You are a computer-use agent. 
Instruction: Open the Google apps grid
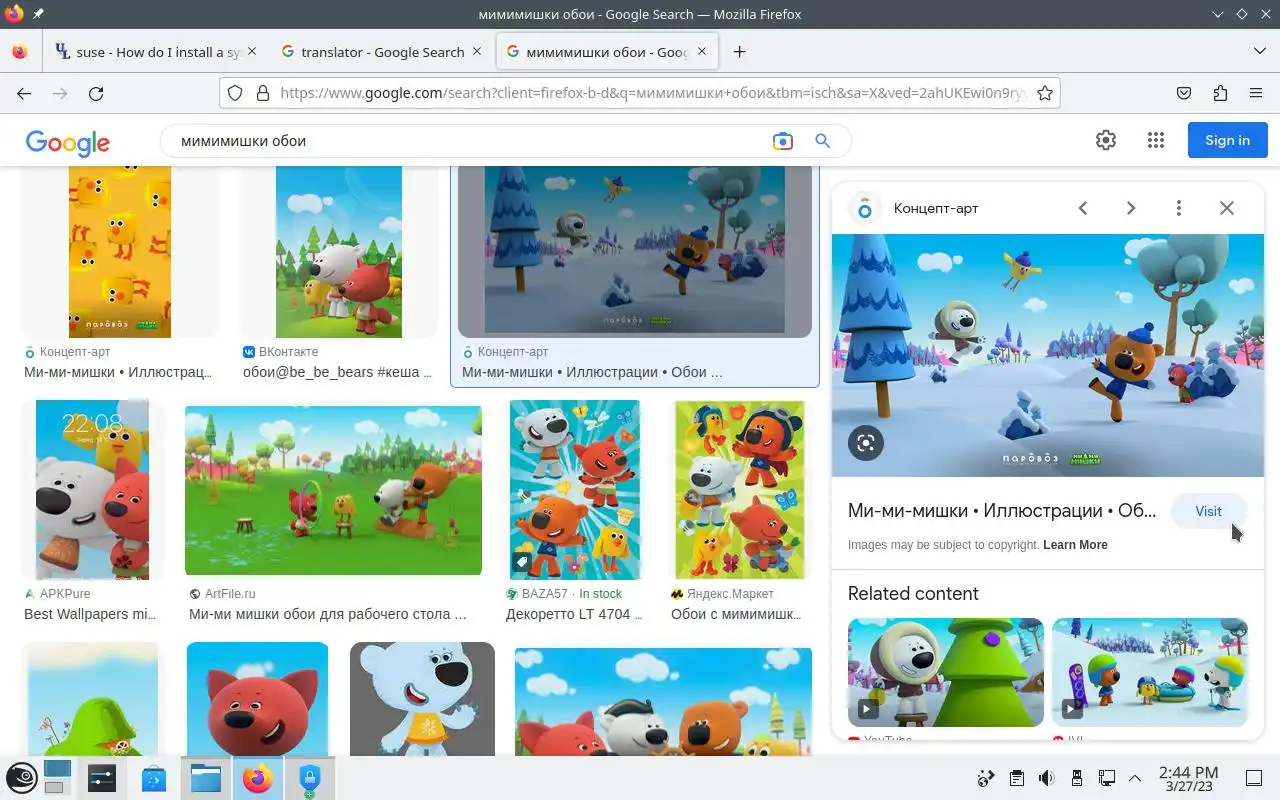(x=1156, y=140)
